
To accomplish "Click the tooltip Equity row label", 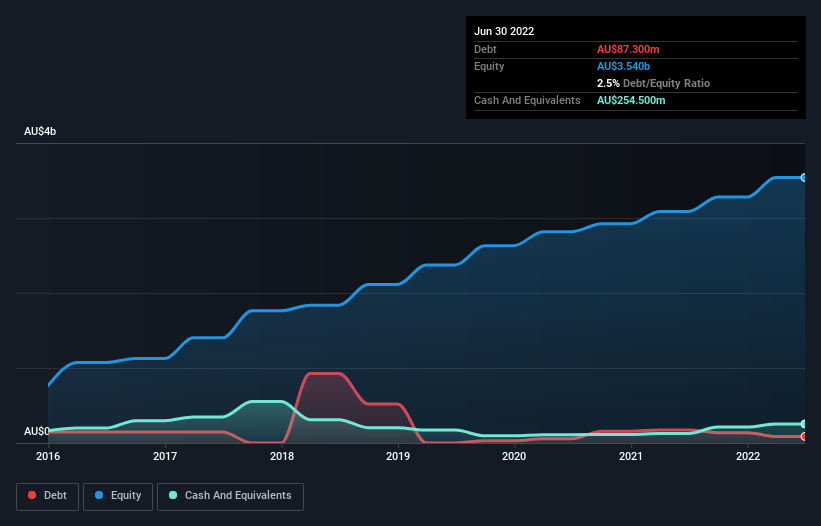I will click(x=489, y=66).
